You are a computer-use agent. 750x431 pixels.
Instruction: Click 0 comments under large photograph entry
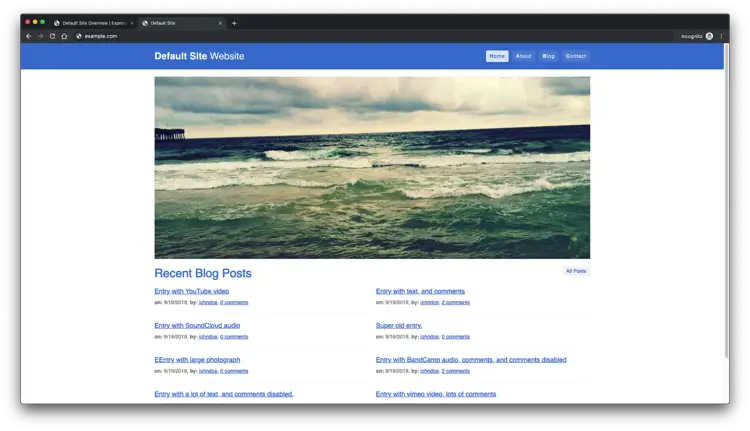pos(234,371)
